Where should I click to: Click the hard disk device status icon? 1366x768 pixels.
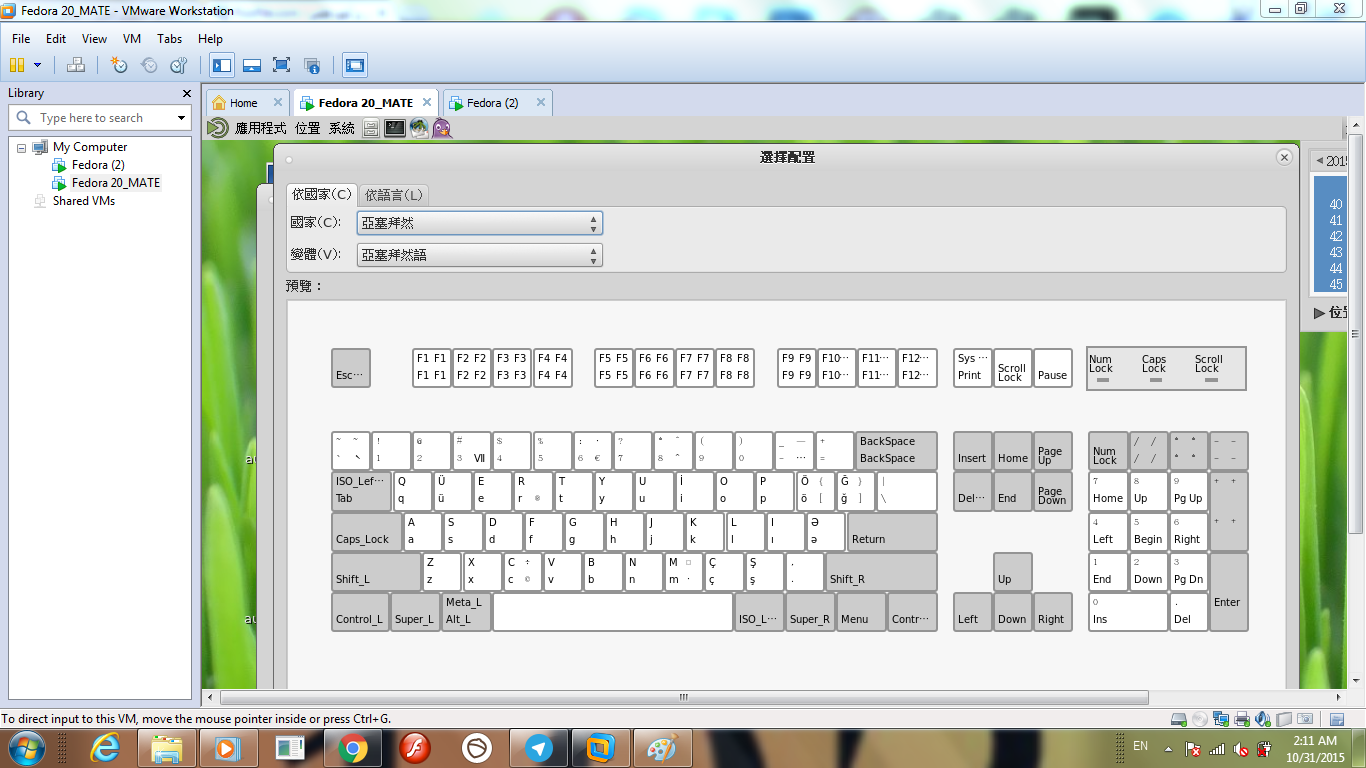tap(1181, 719)
